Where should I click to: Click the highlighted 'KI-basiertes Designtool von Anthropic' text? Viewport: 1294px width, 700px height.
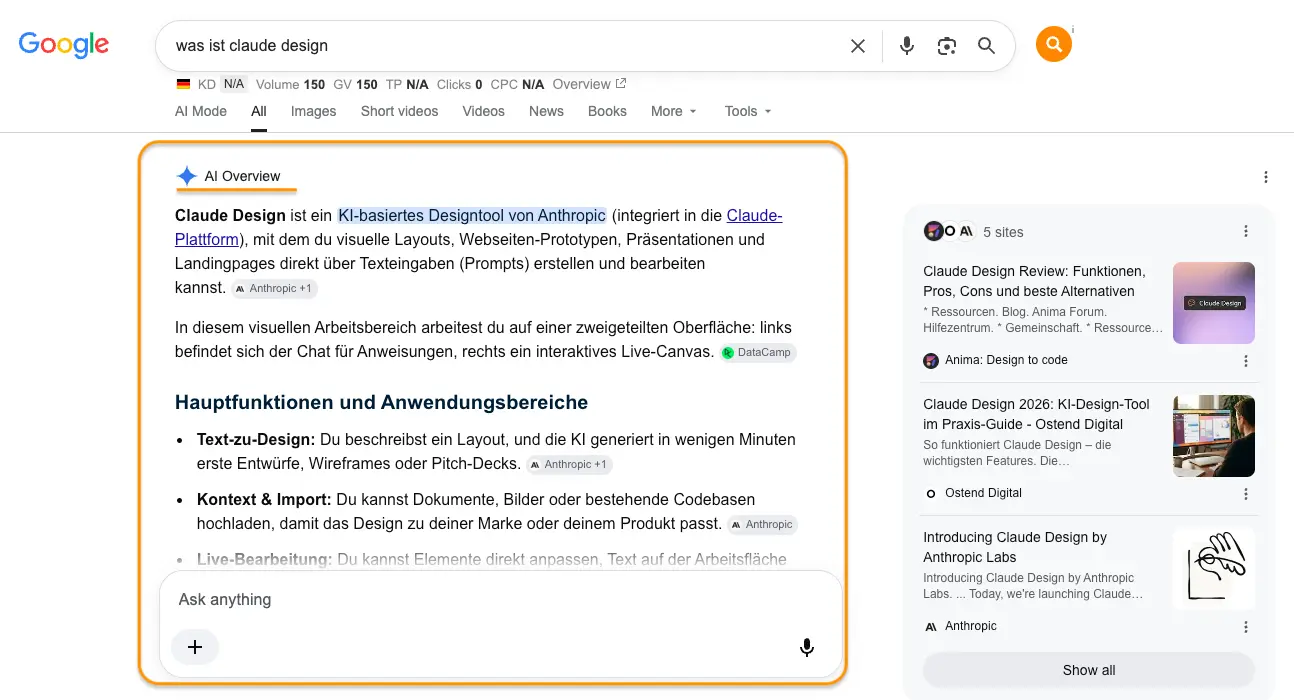472,215
